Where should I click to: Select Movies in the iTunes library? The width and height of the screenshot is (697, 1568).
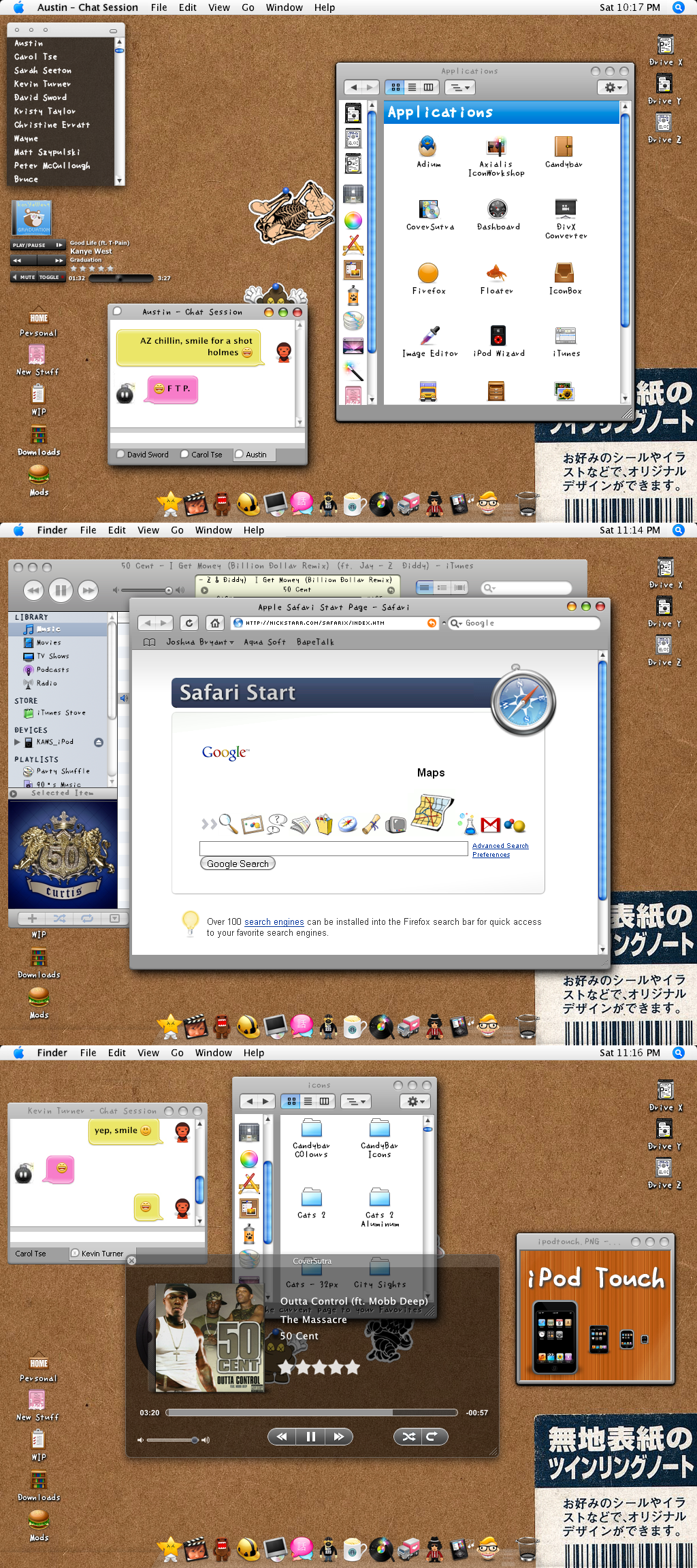[x=48, y=642]
